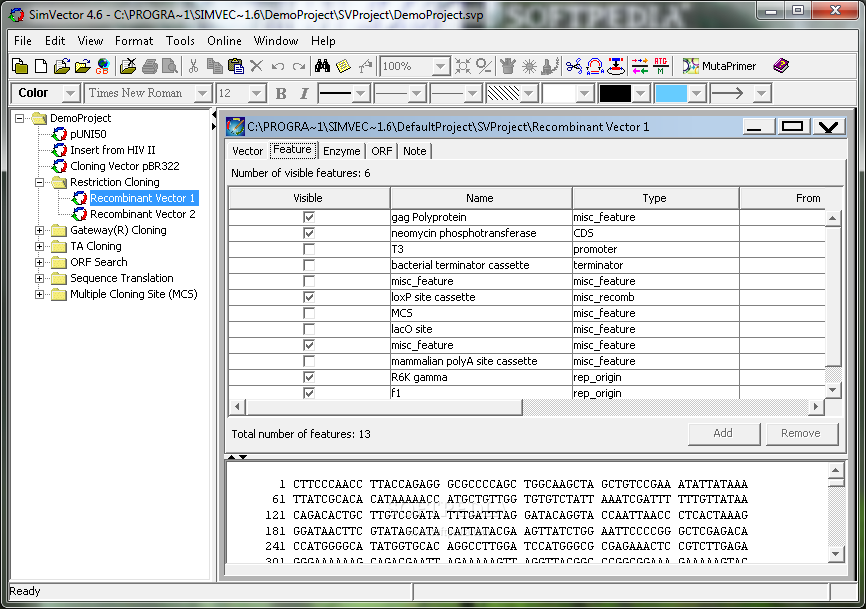Viewport: 866px width, 609px height.
Task: Click the ATG translation icon
Action: click(661, 66)
